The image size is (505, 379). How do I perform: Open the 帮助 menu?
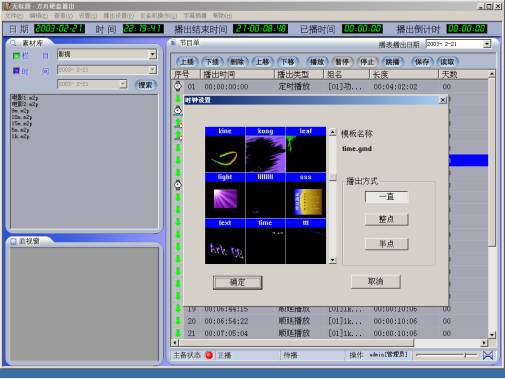click(222, 16)
